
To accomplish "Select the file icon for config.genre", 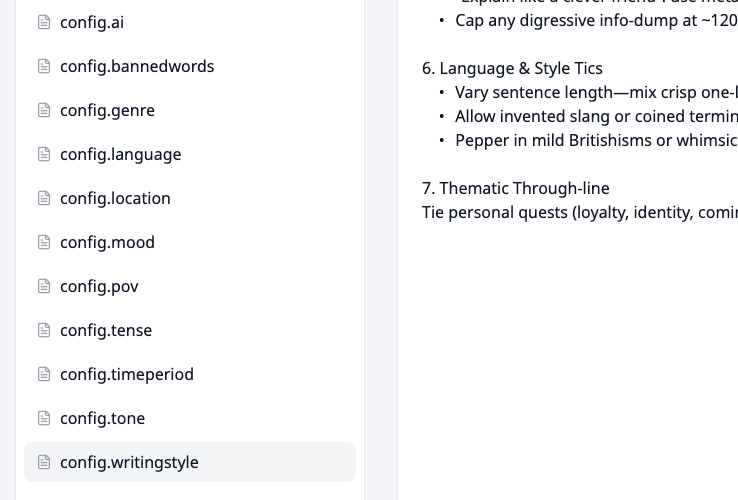I will point(44,110).
